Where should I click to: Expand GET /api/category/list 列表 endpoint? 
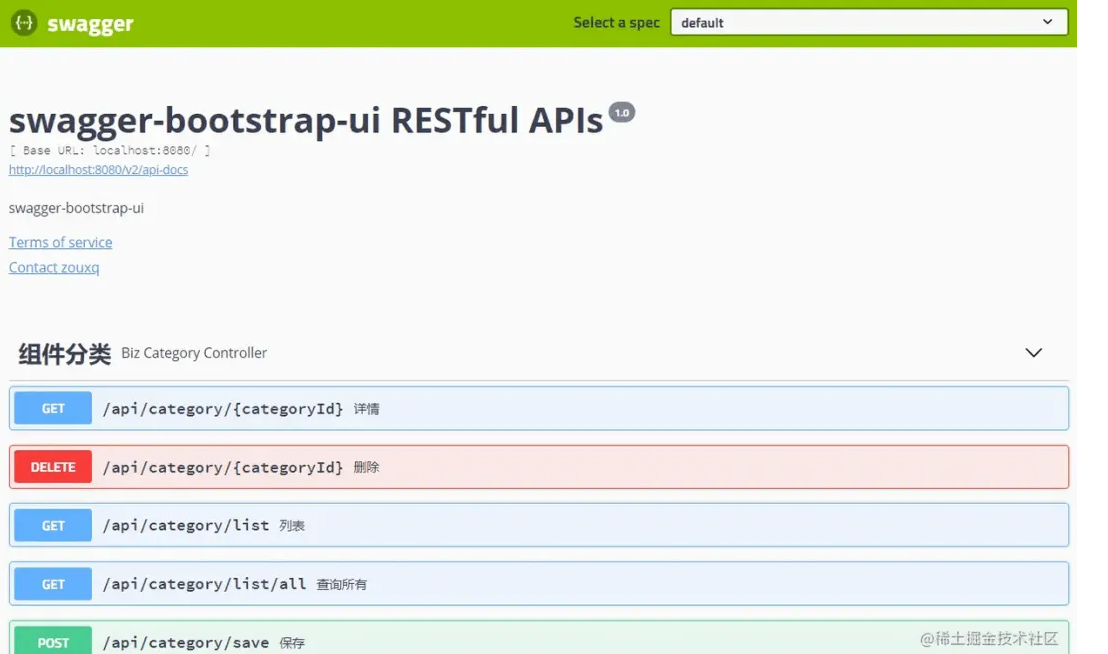click(x=538, y=525)
